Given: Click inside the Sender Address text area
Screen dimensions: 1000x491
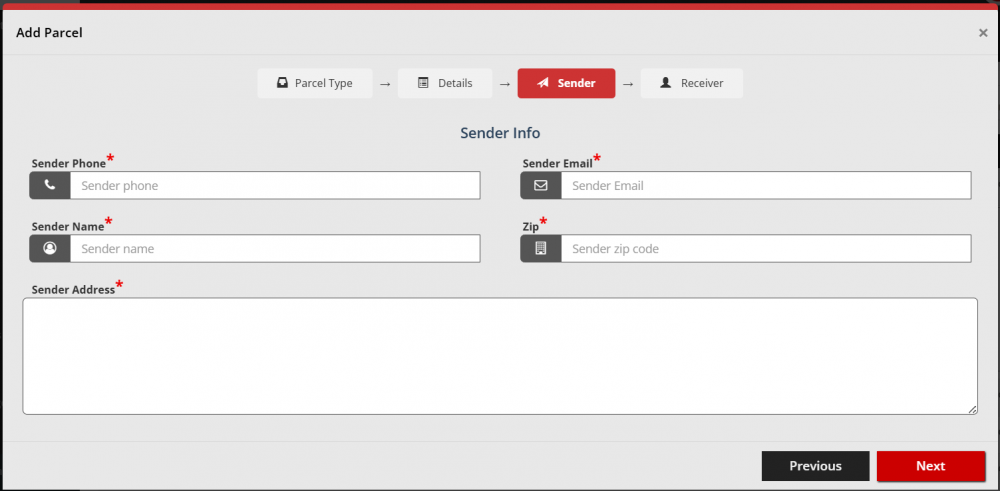Looking at the screenshot, I should [500, 356].
